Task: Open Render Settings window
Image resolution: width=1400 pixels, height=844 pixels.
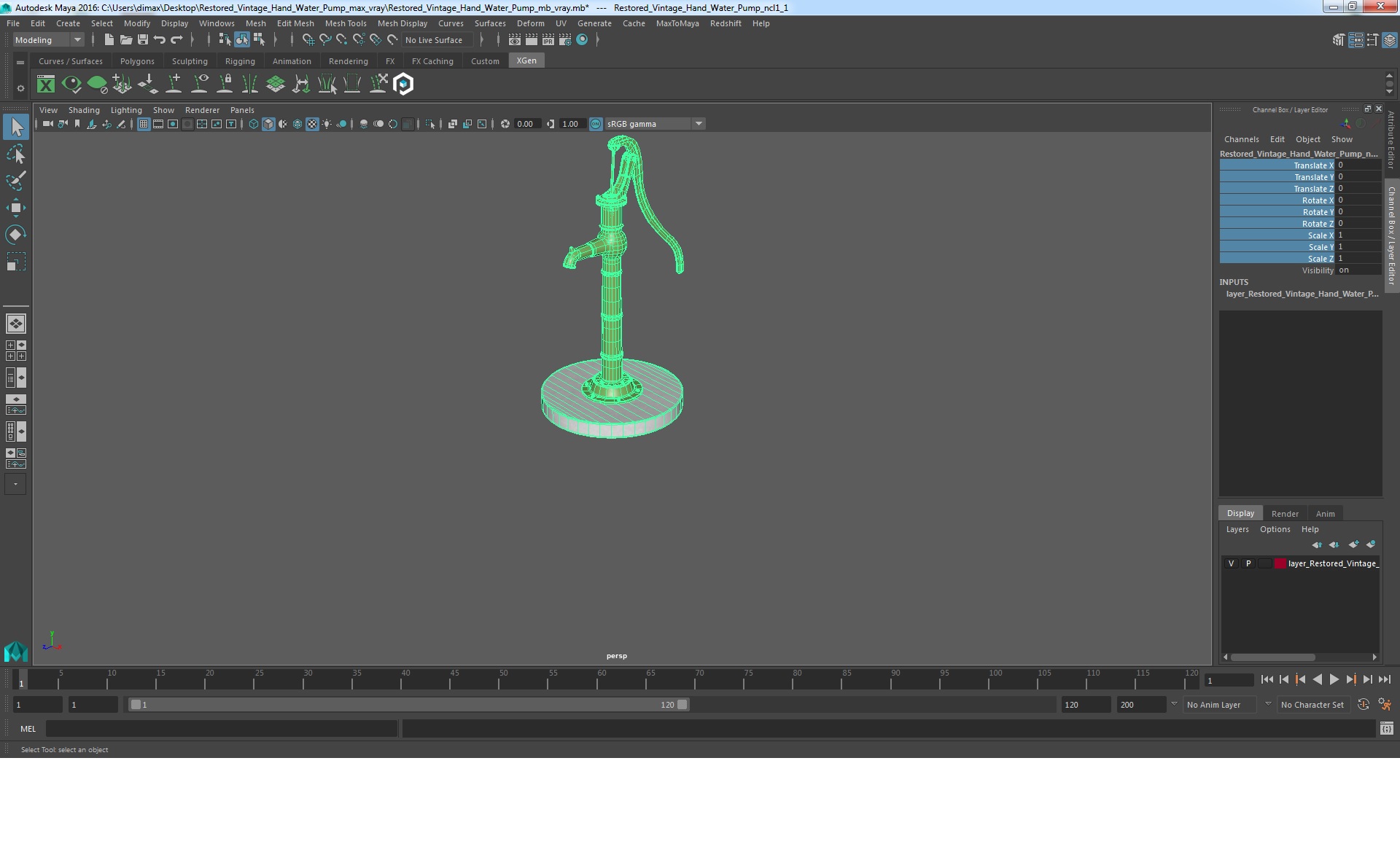Action: (565, 39)
